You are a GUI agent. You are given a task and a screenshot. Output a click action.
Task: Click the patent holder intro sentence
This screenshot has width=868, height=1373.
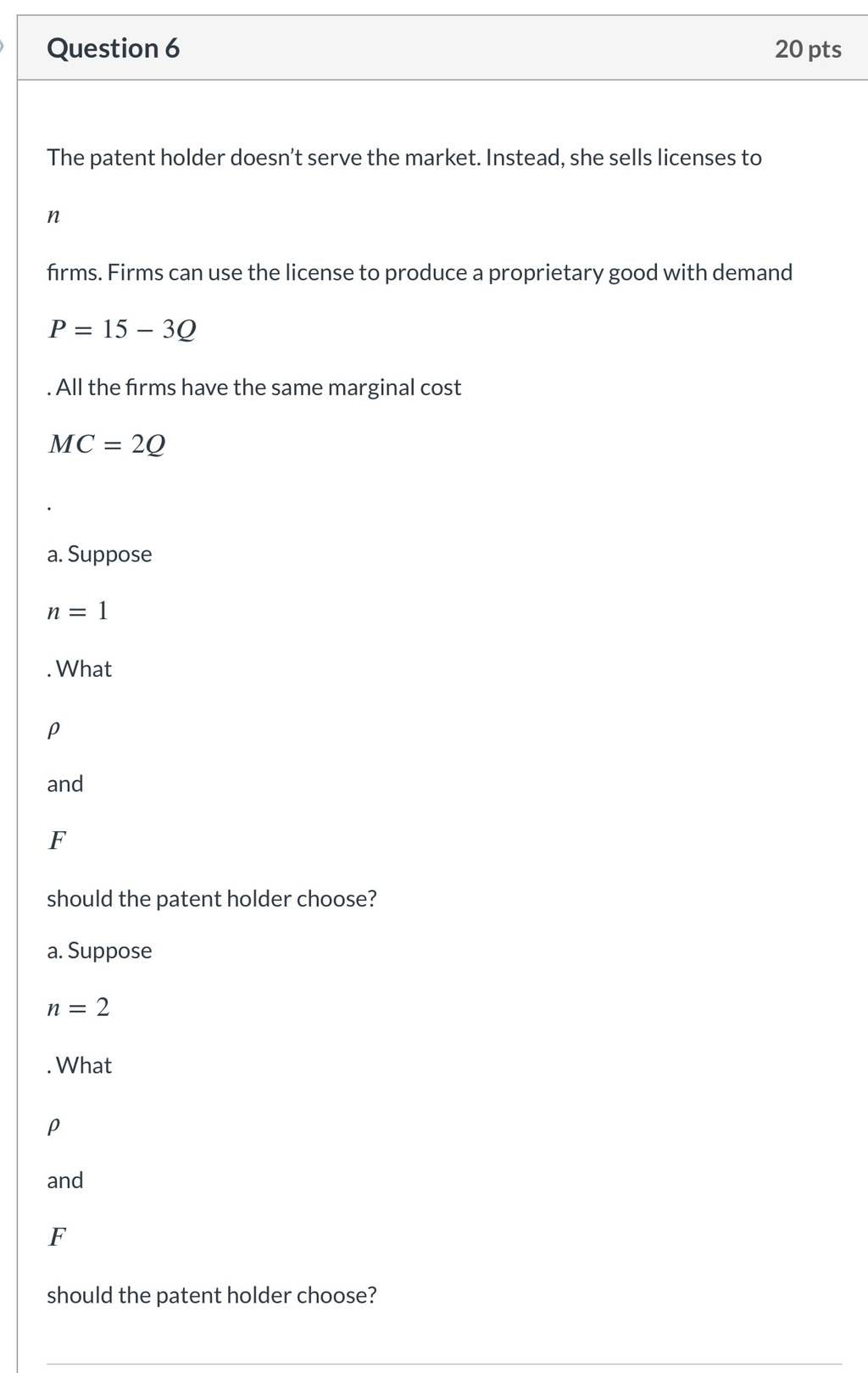coord(404,158)
